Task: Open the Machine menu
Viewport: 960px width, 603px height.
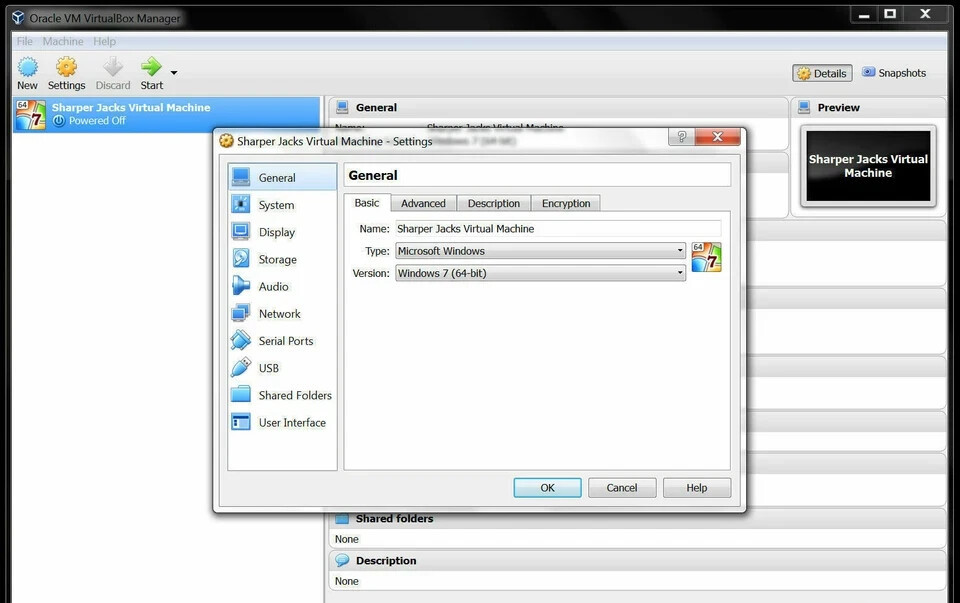Action: 62,41
